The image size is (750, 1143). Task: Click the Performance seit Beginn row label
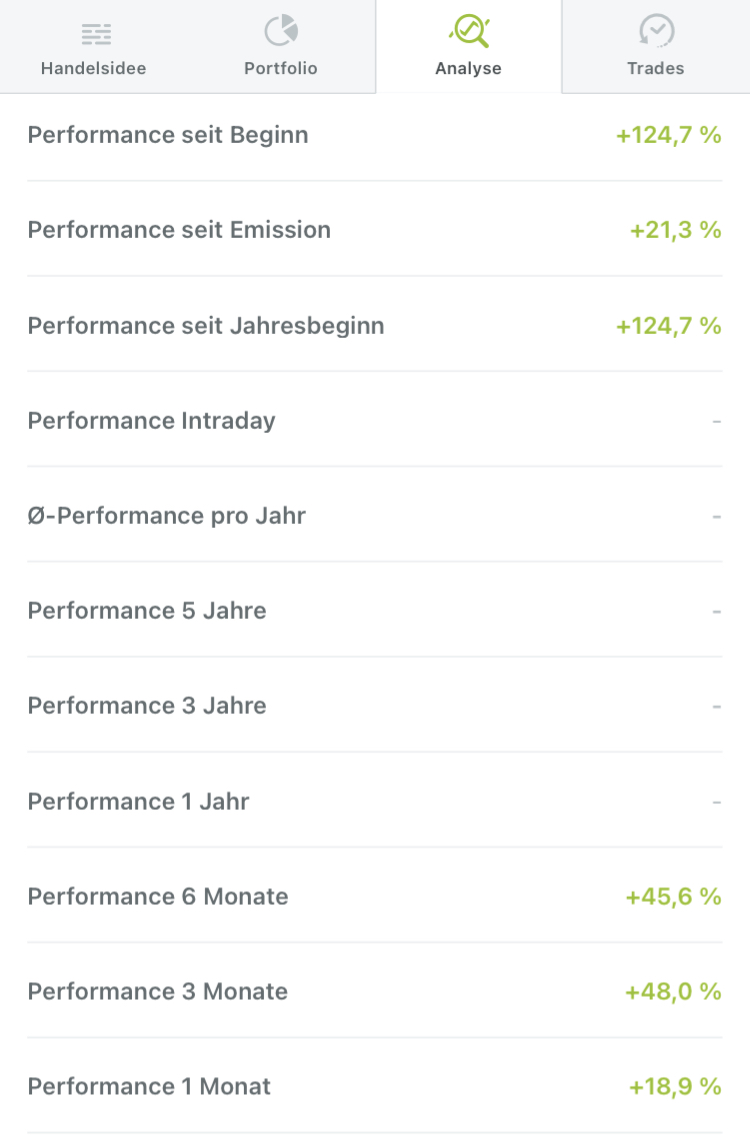tap(168, 135)
